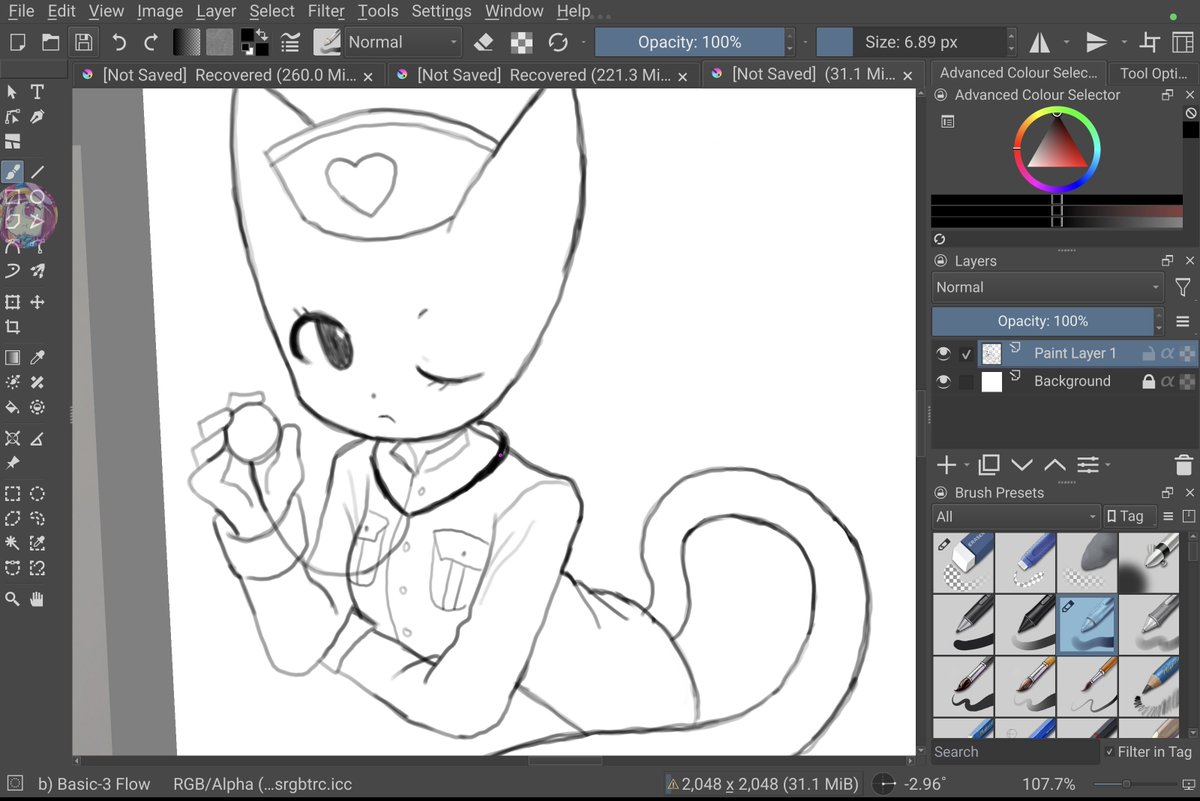The width and height of the screenshot is (1200, 801).
Task: Select the Measure tool
Action: point(37,438)
